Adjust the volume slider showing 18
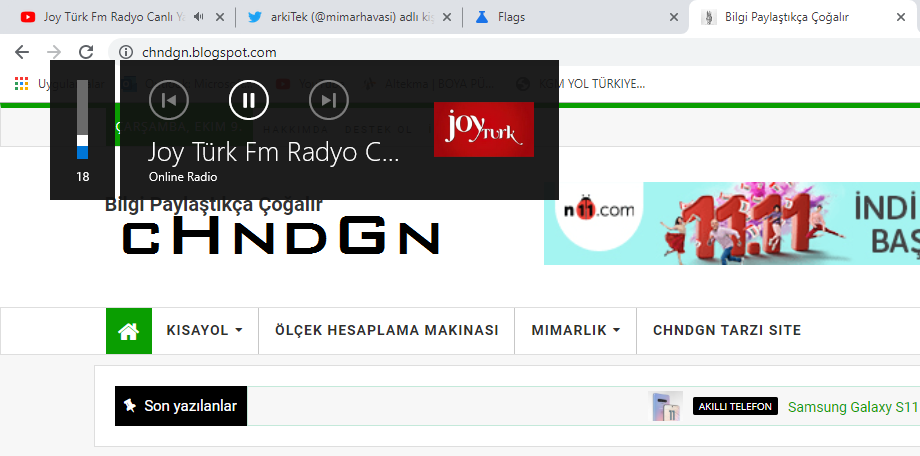 pos(83,119)
